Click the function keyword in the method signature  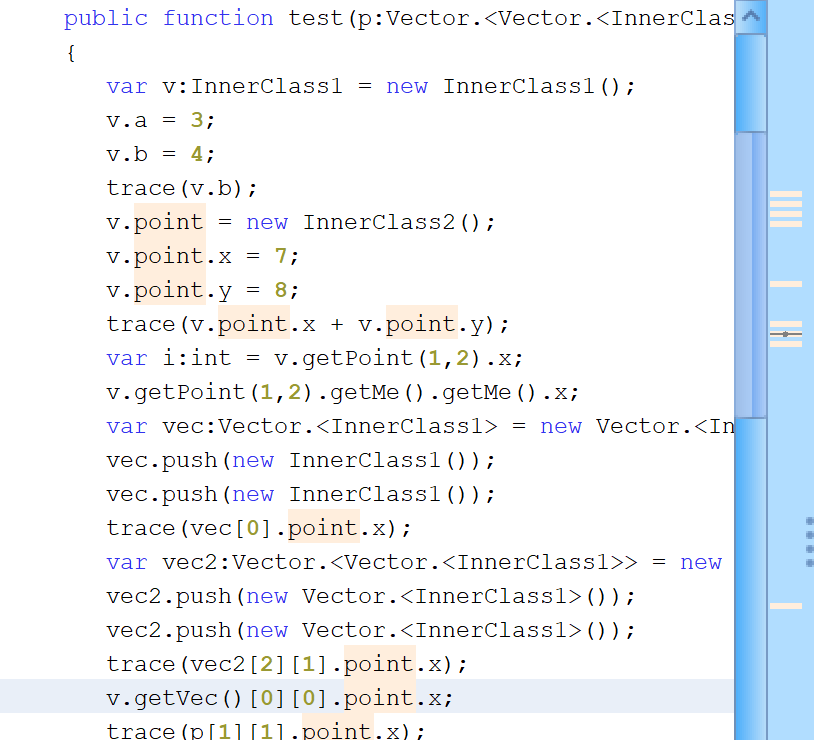[218, 18]
